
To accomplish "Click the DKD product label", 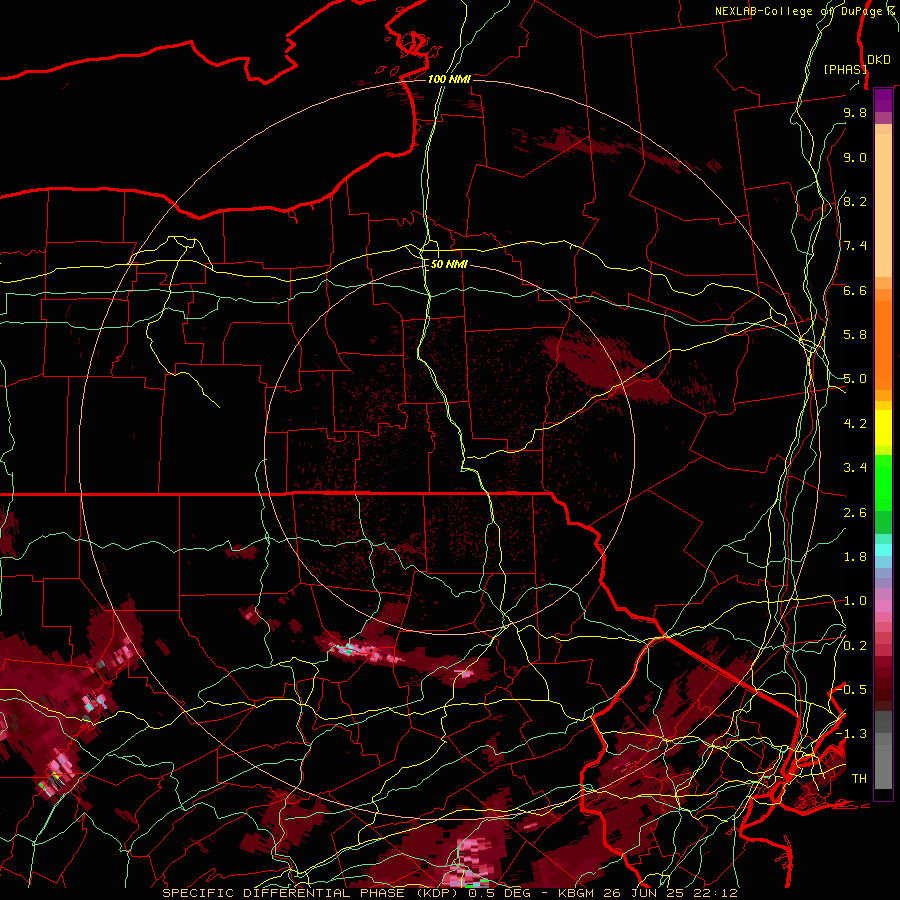I will pos(878,59).
